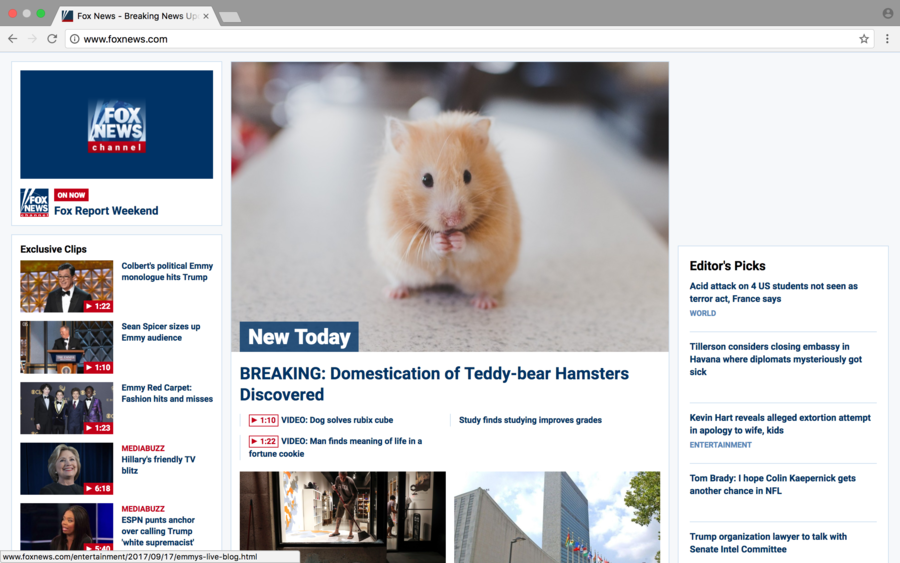The image size is (900, 563).
Task: Go back with the browser back arrow
Action: (x=13, y=39)
